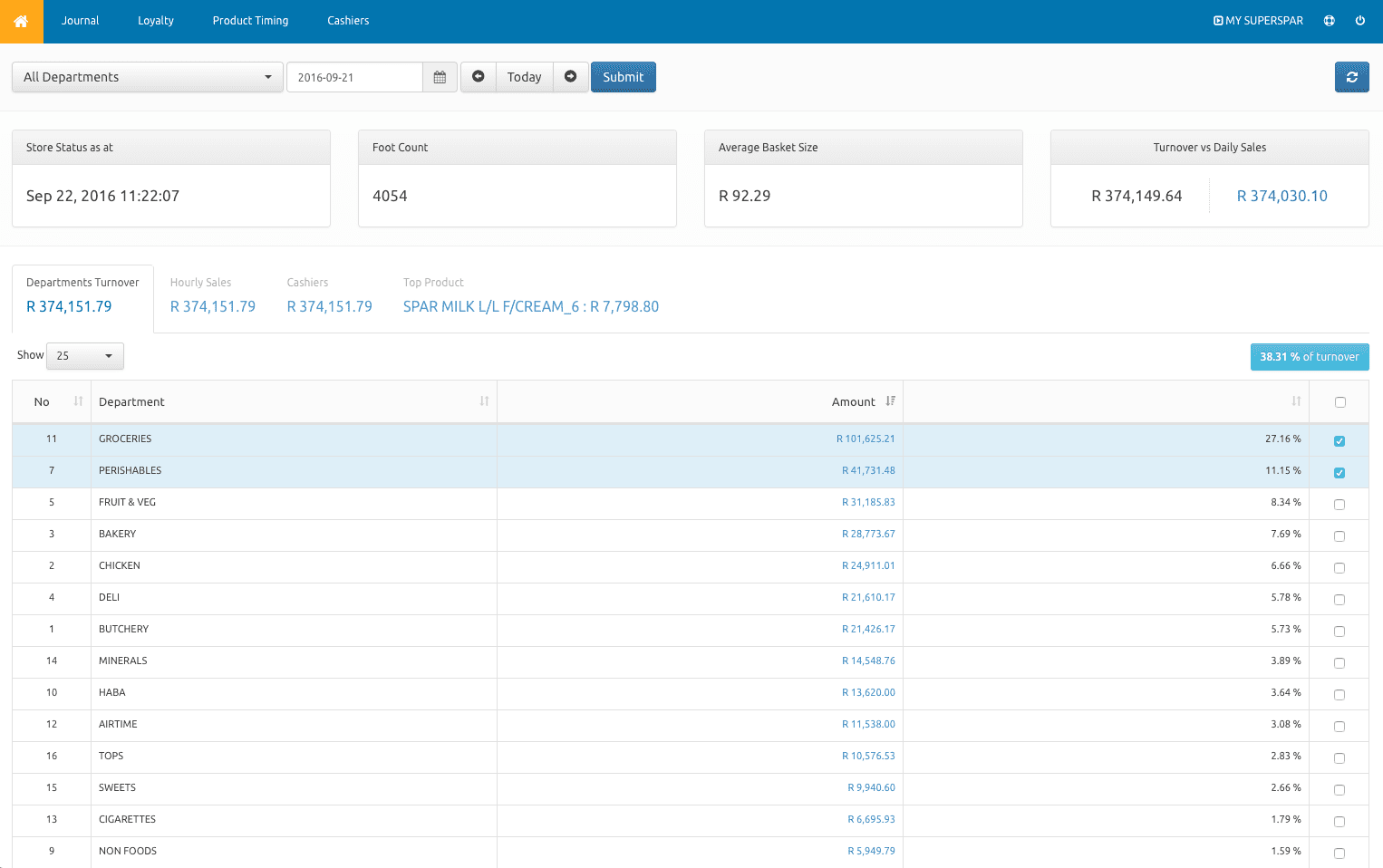Check the FRUIT & VEG row checkbox
The width and height of the screenshot is (1383, 868).
point(1339,505)
